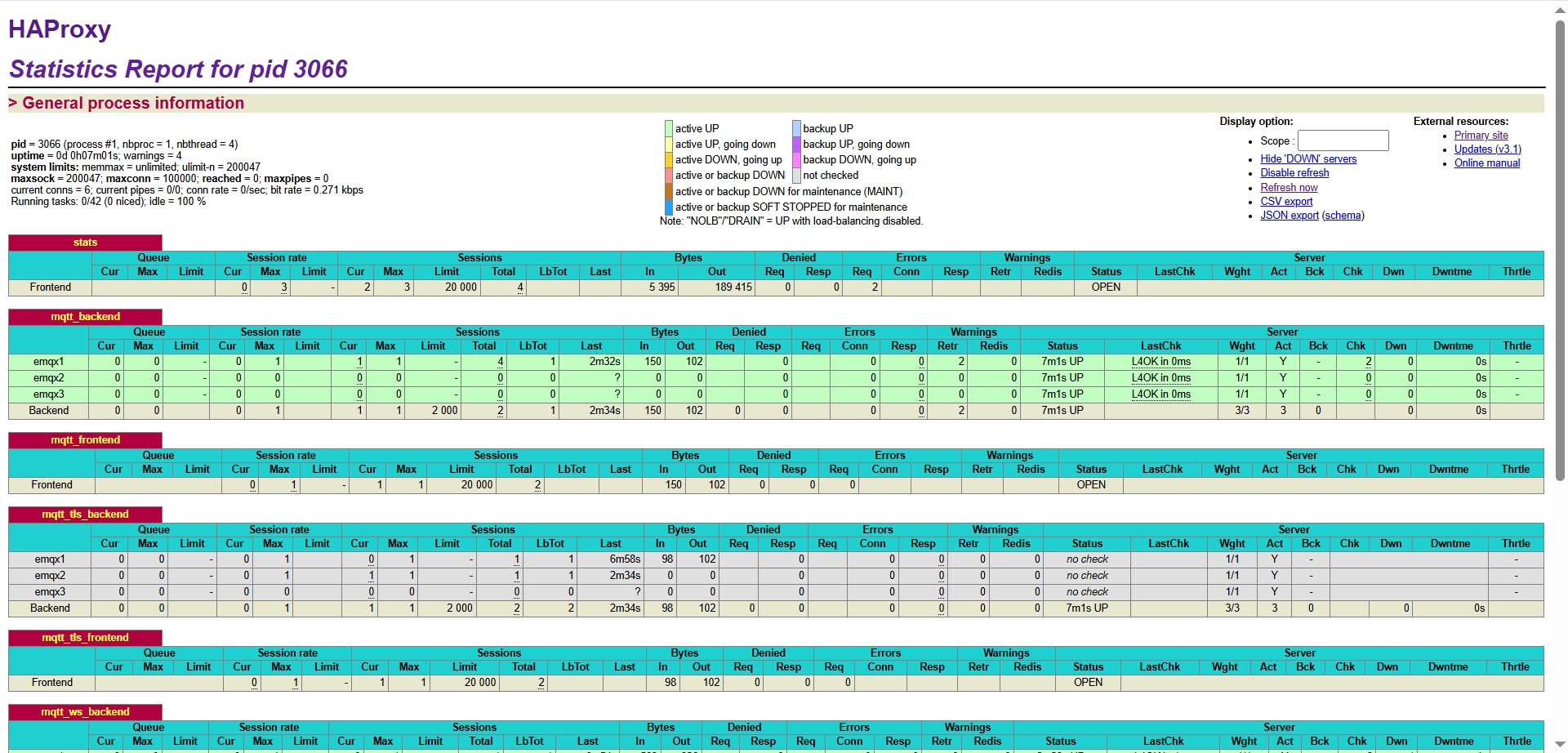Open the schema link beside JSON export
Viewport: 1568px width, 753px height.
point(1343,216)
